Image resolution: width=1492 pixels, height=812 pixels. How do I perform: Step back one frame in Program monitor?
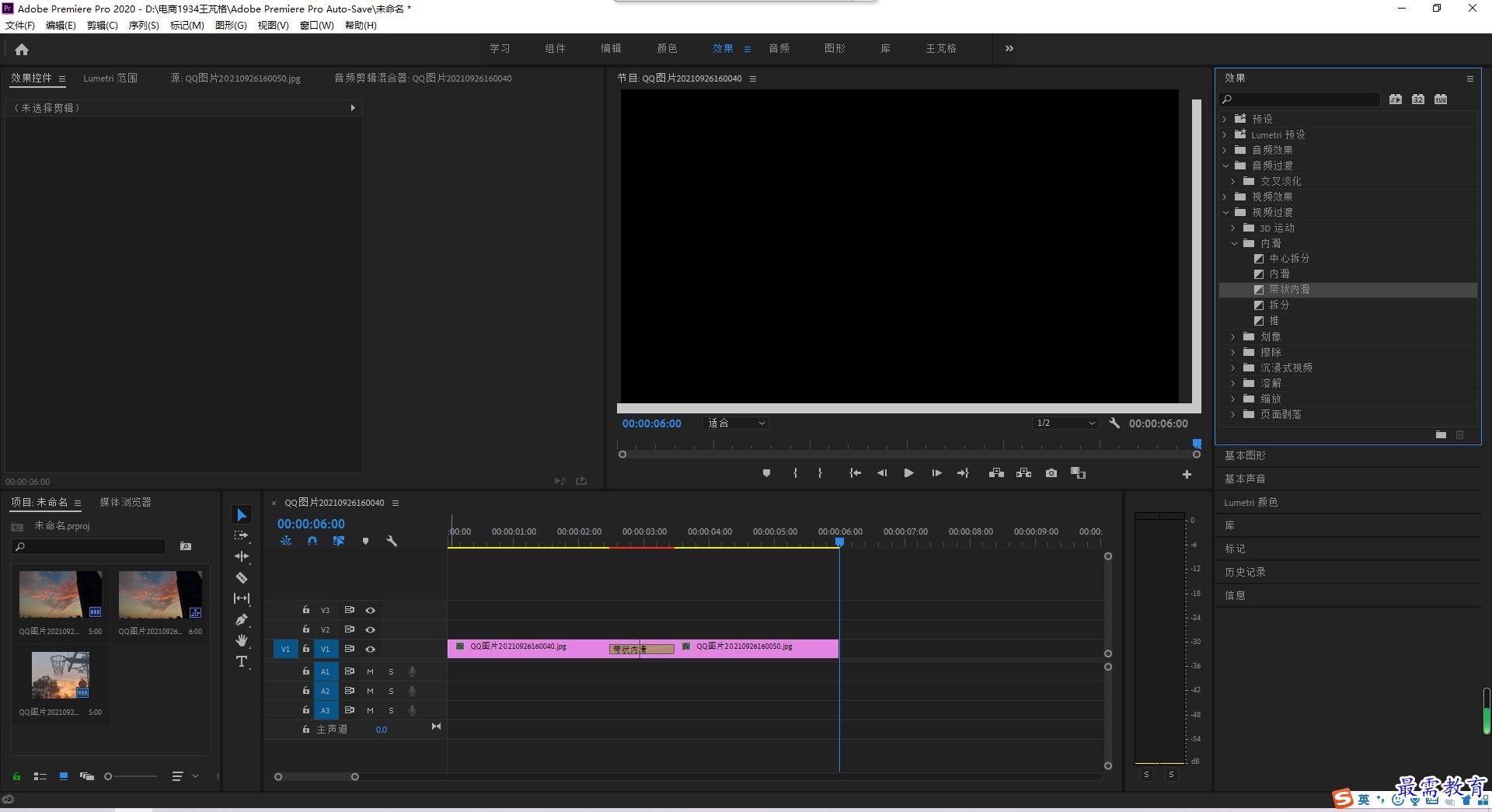(882, 473)
